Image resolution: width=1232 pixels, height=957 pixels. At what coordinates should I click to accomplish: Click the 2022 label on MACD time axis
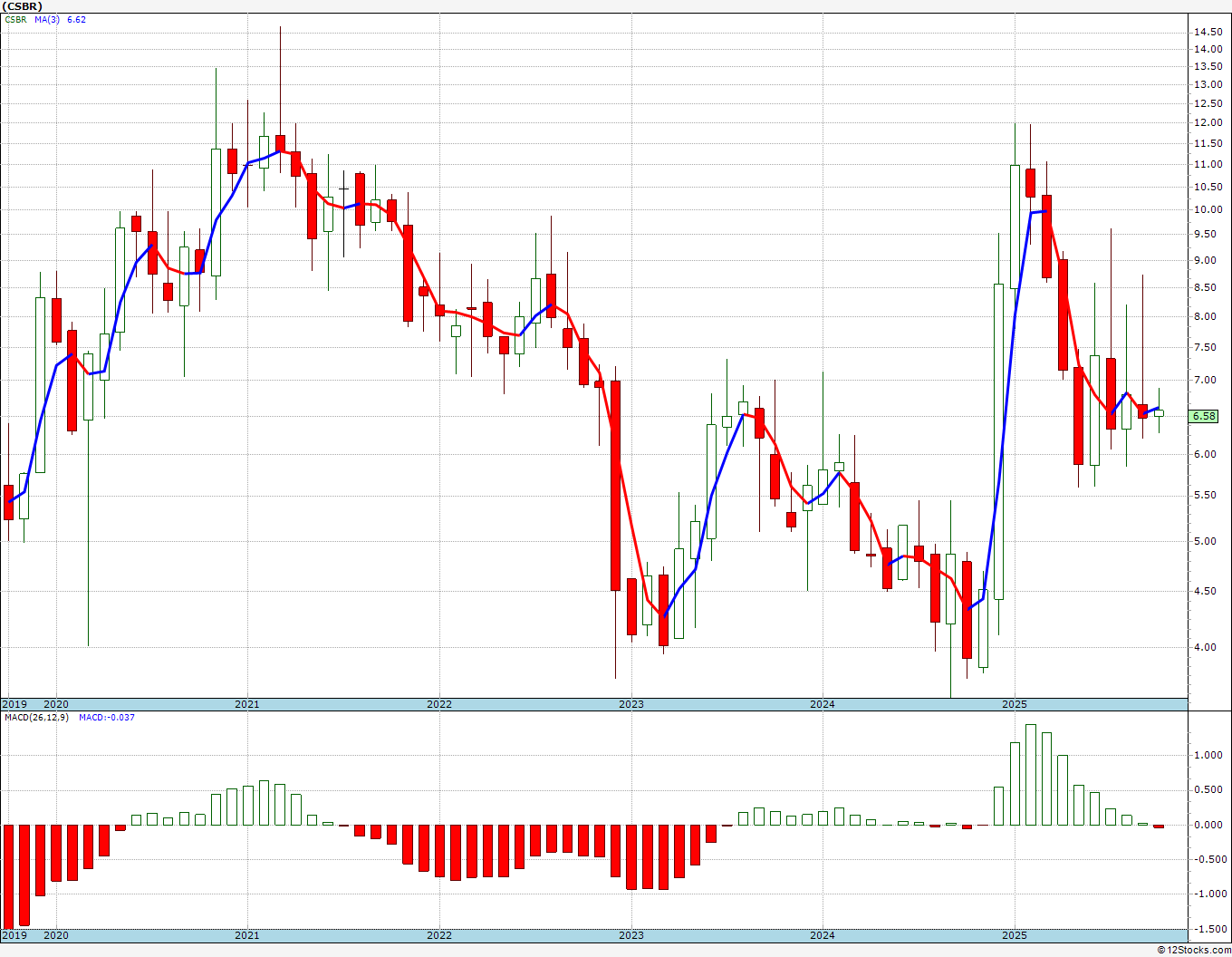click(439, 935)
